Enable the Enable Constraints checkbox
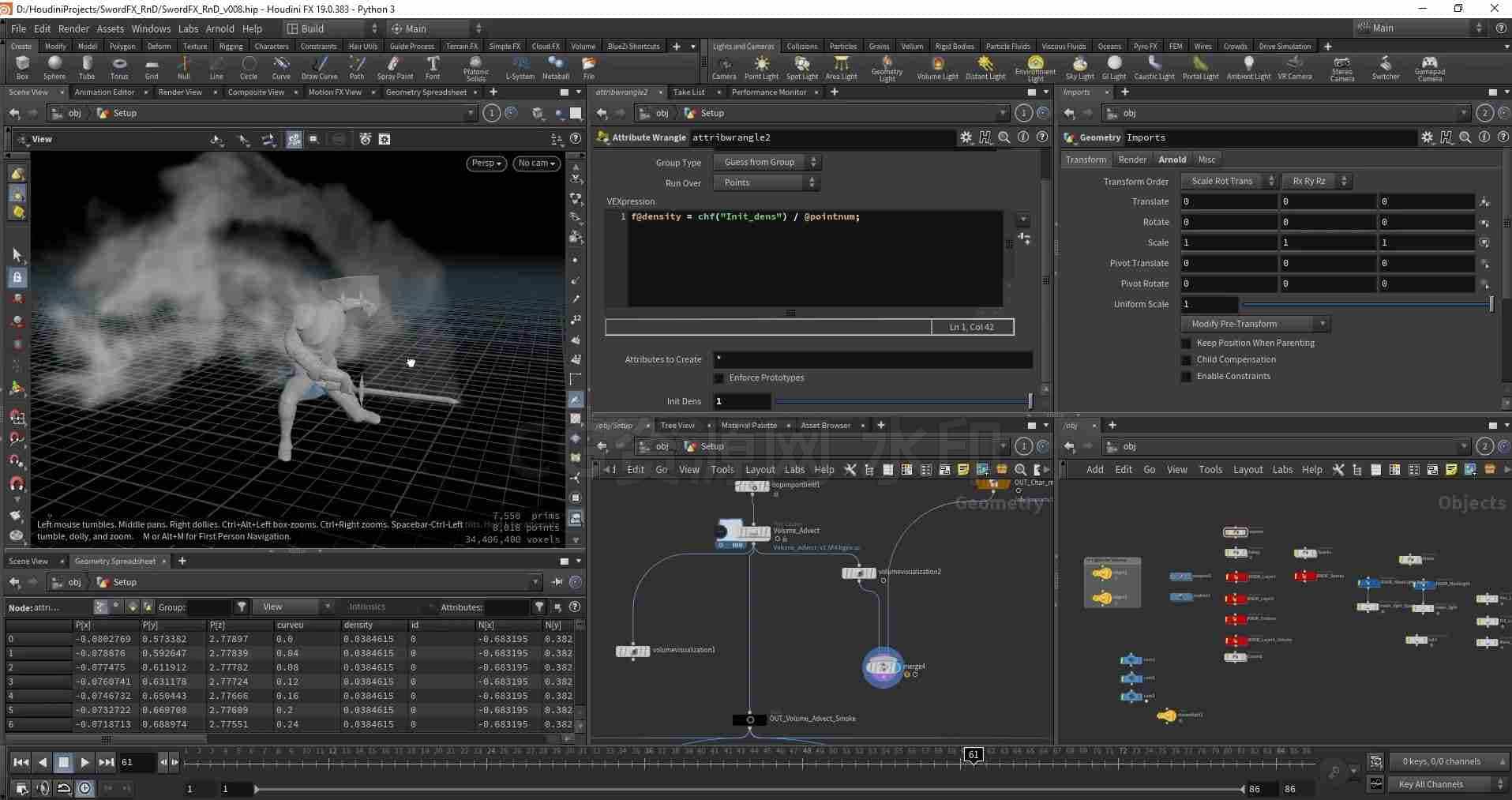The width and height of the screenshot is (1512, 800). 1186,377
